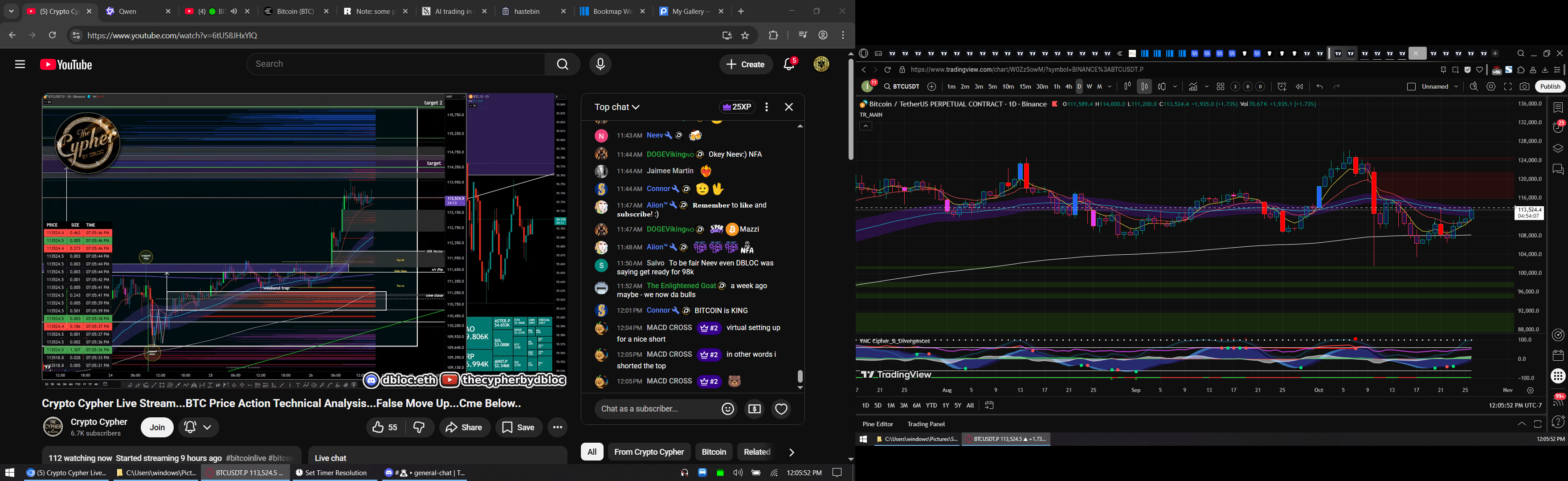Dislike the Crypto Cypher video
Viewport: 1568px width, 481px height.
coord(419,428)
